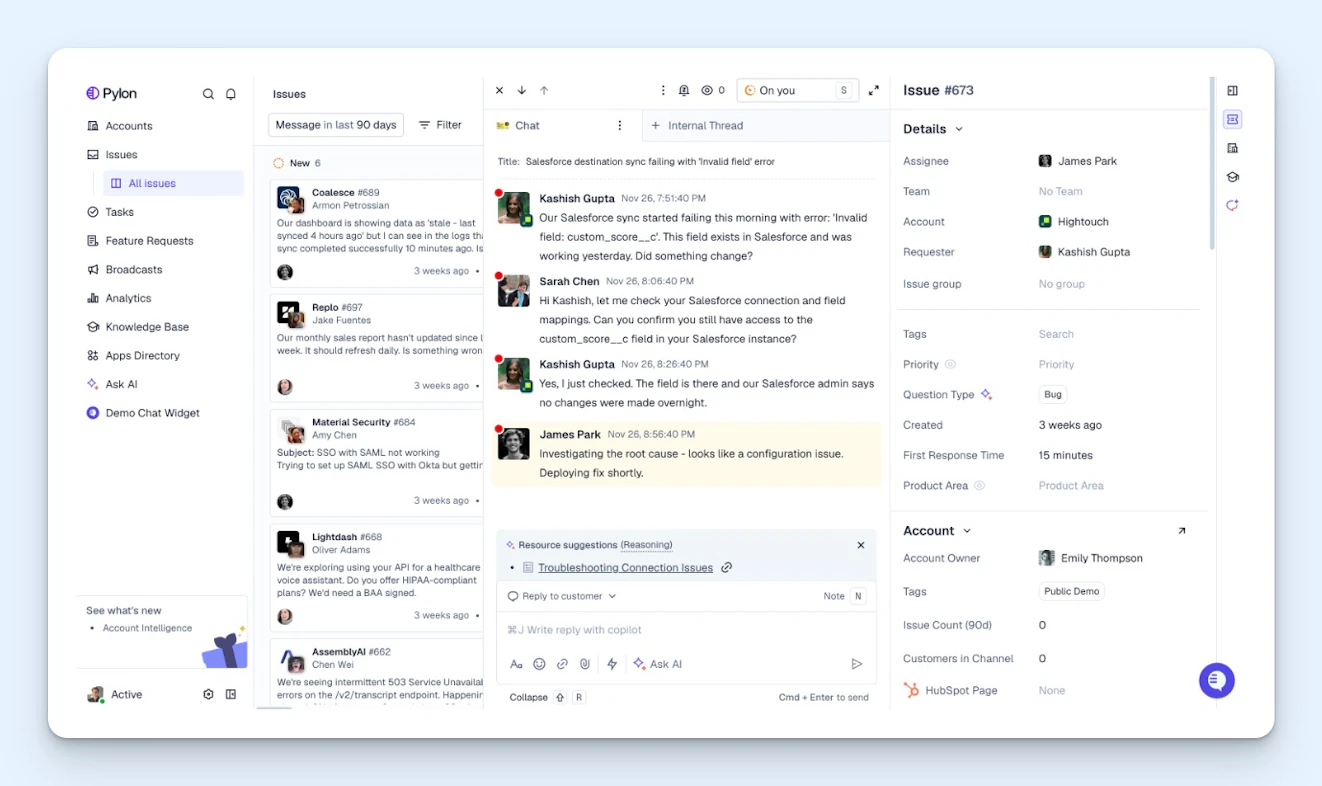The image size is (1322, 786).
Task: Collapse the New 6 issue group
Action: [x=297, y=163]
